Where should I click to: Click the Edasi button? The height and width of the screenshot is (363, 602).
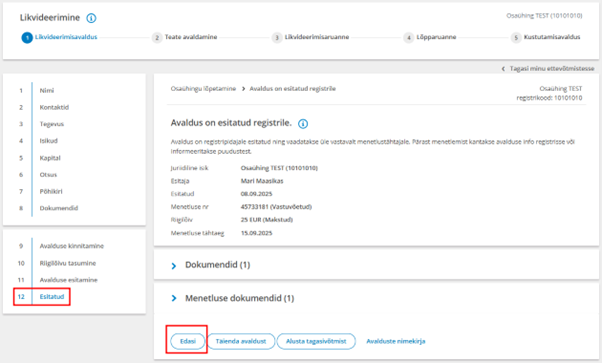[188, 341]
